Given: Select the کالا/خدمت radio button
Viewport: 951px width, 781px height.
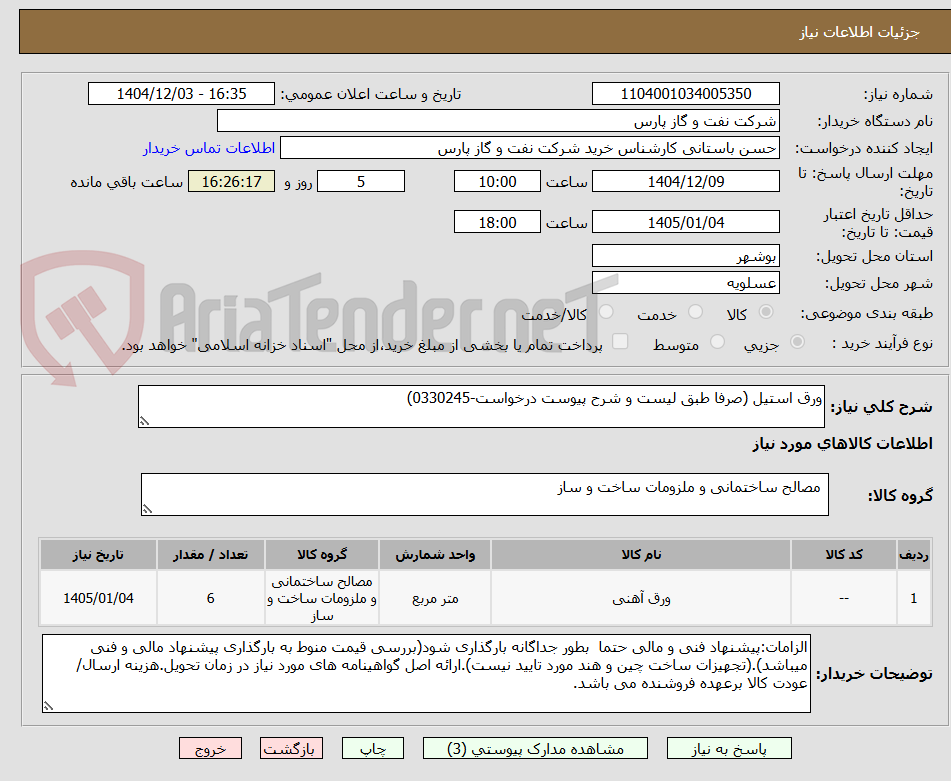Looking at the screenshot, I should point(606,312).
